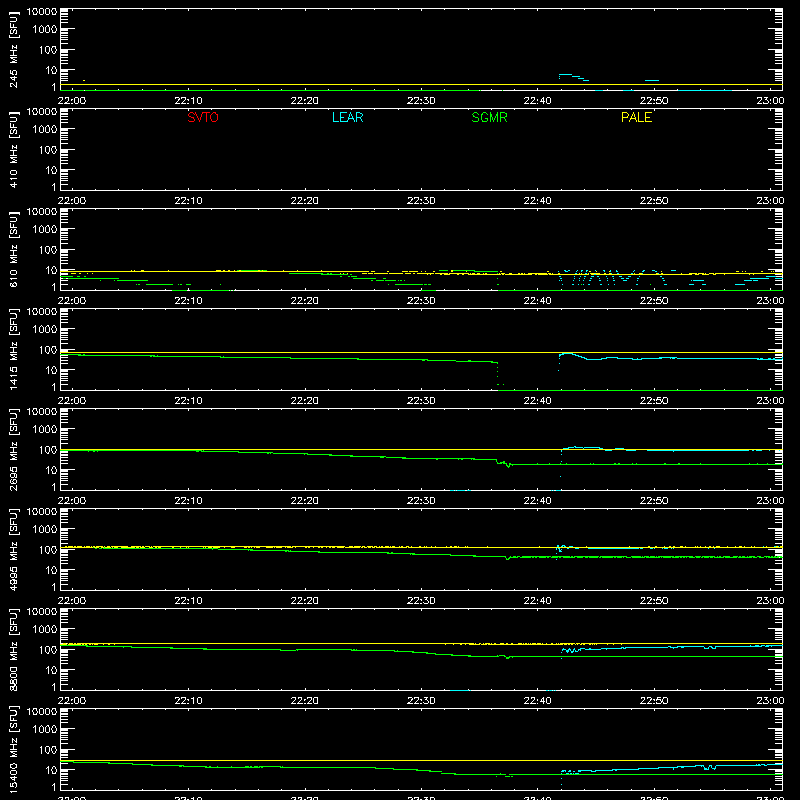
Task: Click 22:20 tick below the 410 MHz plot
Action: click(305, 201)
